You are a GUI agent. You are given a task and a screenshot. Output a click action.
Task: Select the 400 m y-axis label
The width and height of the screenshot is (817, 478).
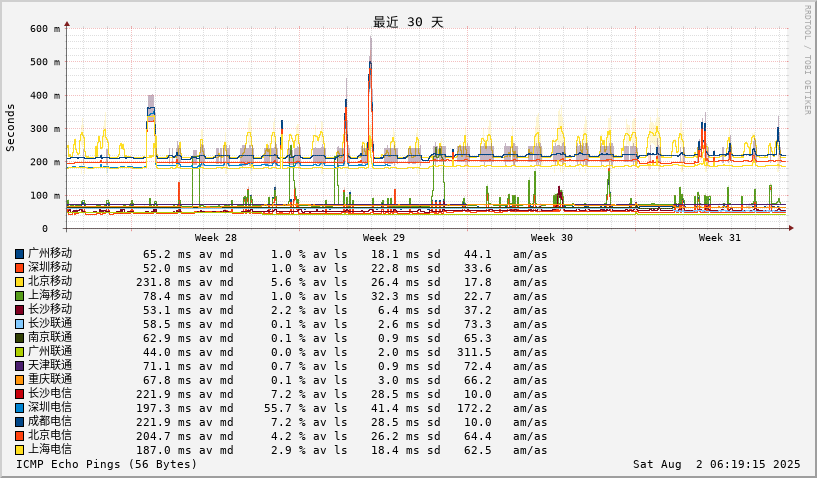click(45, 95)
